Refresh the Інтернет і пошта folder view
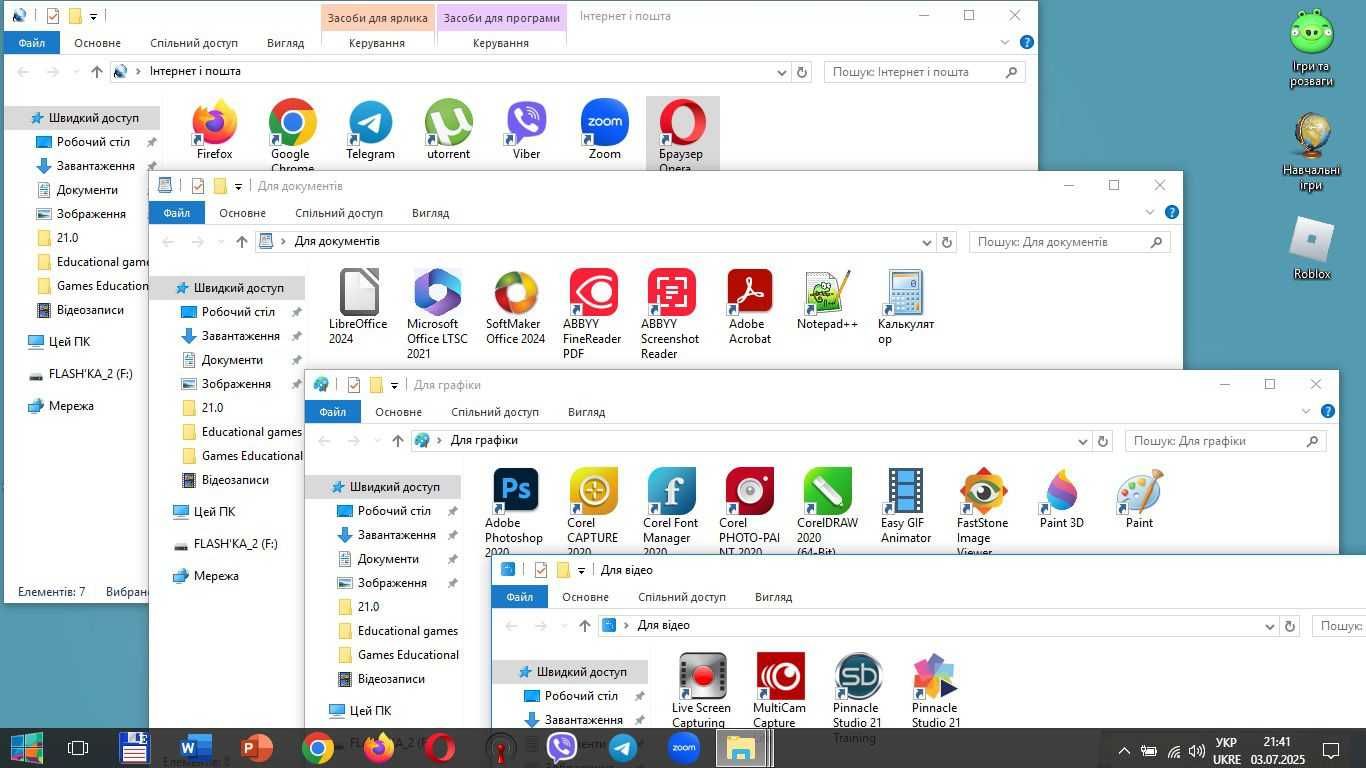This screenshot has width=1366, height=768. click(802, 72)
